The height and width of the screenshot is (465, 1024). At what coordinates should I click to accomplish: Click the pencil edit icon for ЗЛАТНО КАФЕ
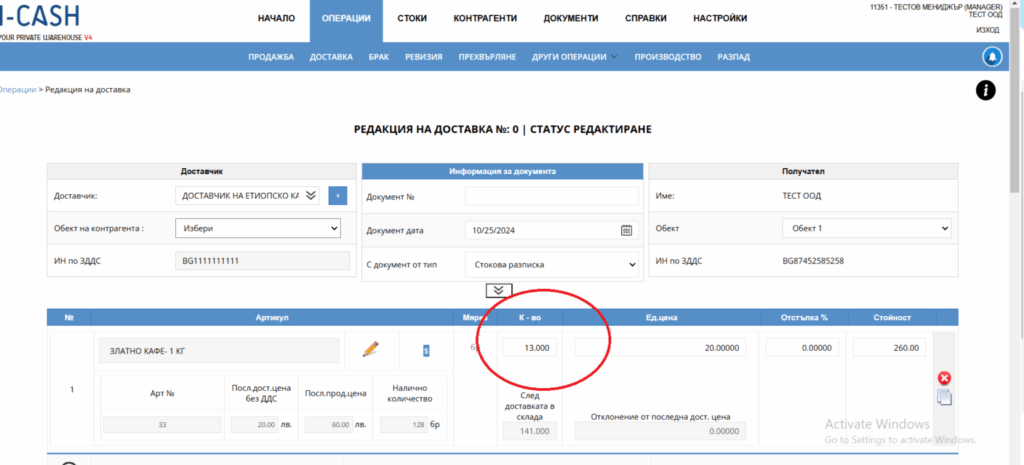click(x=371, y=349)
